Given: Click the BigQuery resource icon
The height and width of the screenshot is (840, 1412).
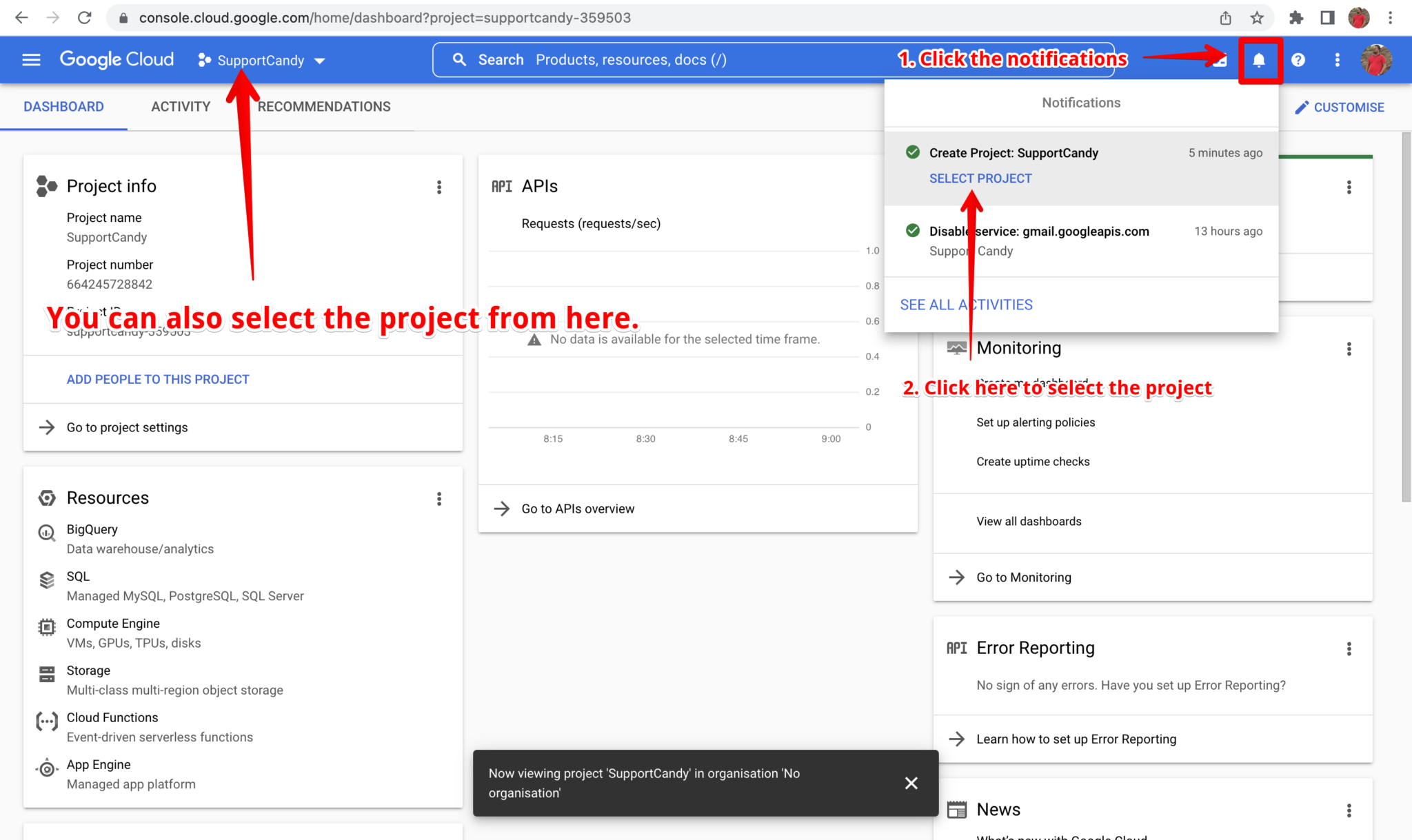Looking at the screenshot, I should point(46,533).
